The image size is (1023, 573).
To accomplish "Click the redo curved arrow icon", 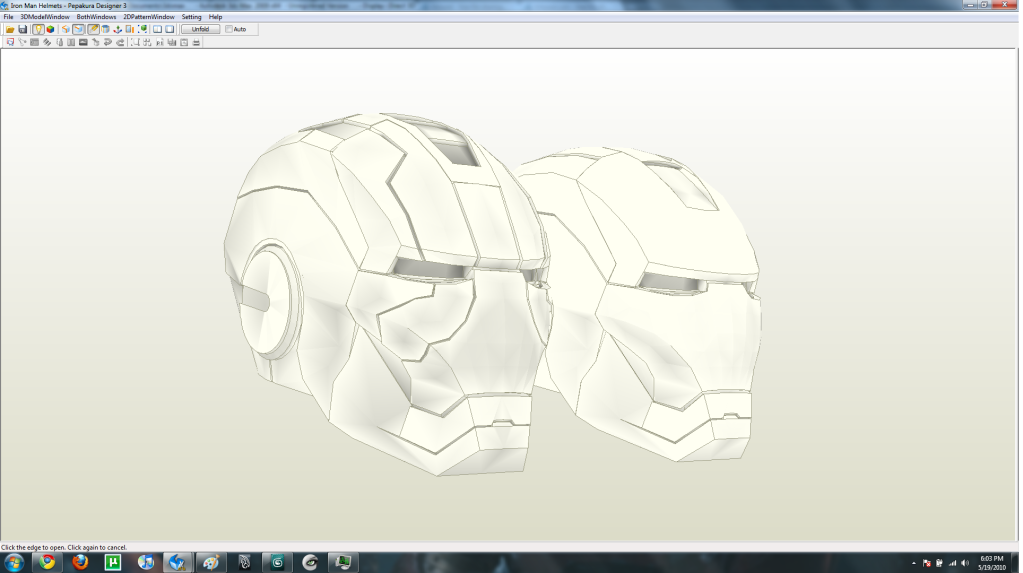I will [x=120, y=42].
